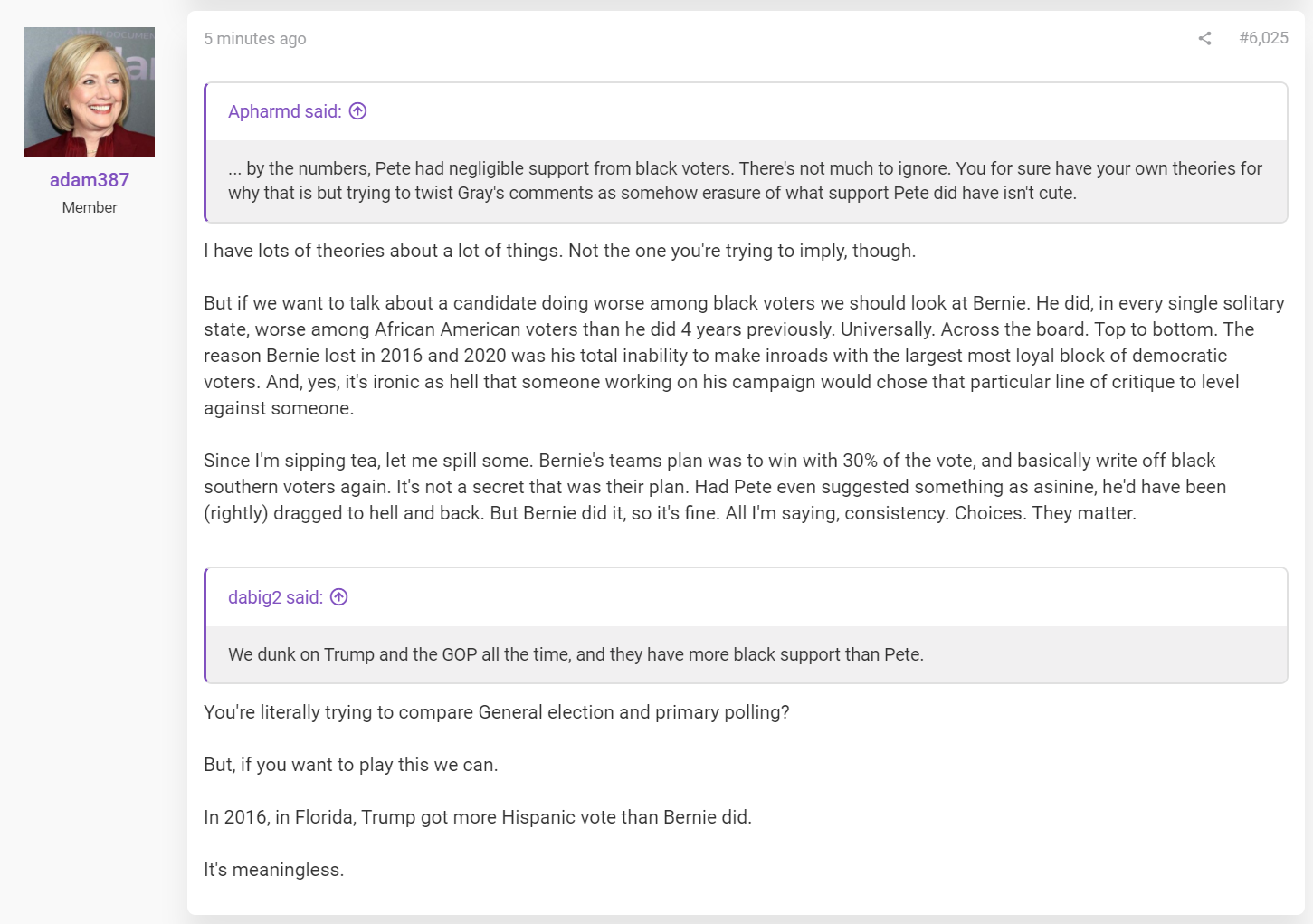Click the "Apharmd said:" quote header
This screenshot has height=924, width=1313.
tap(285, 111)
